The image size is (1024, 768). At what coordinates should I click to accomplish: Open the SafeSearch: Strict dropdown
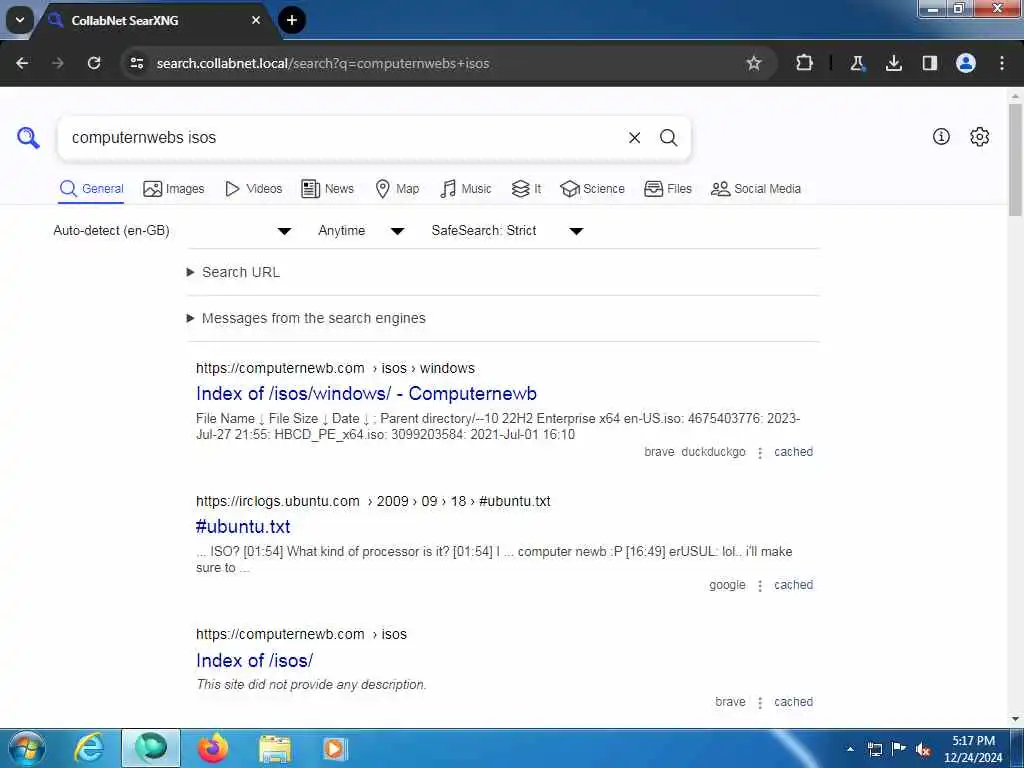click(x=507, y=231)
